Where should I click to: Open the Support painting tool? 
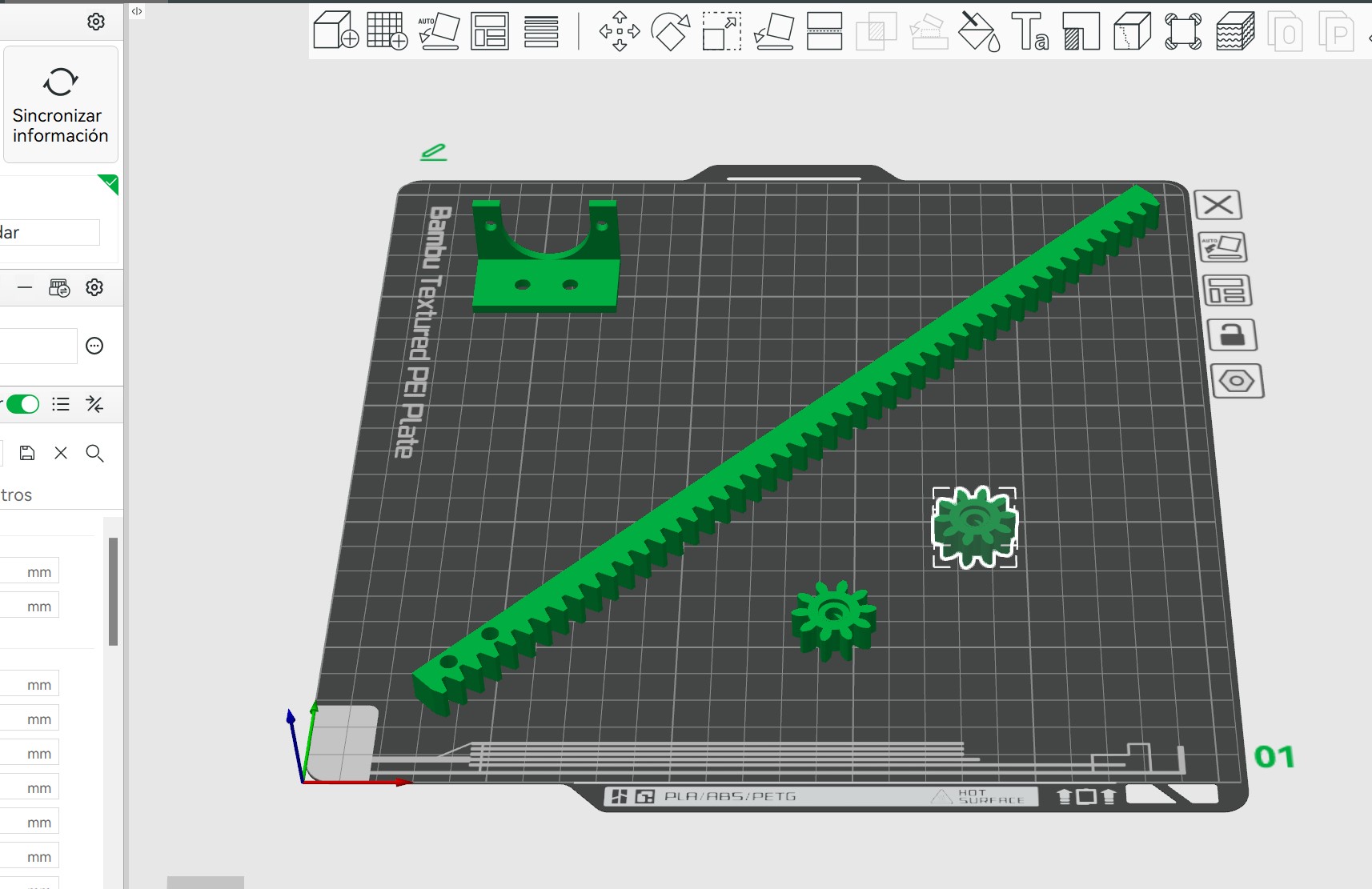pyautogui.click(x=1081, y=31)
